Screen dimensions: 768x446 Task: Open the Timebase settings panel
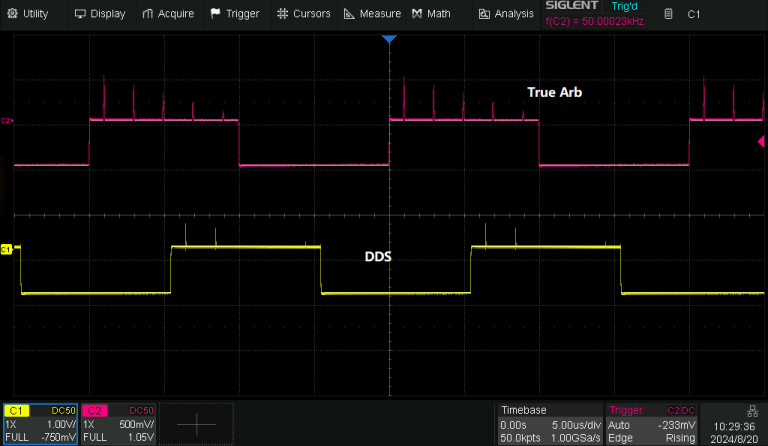click(549, 424)
